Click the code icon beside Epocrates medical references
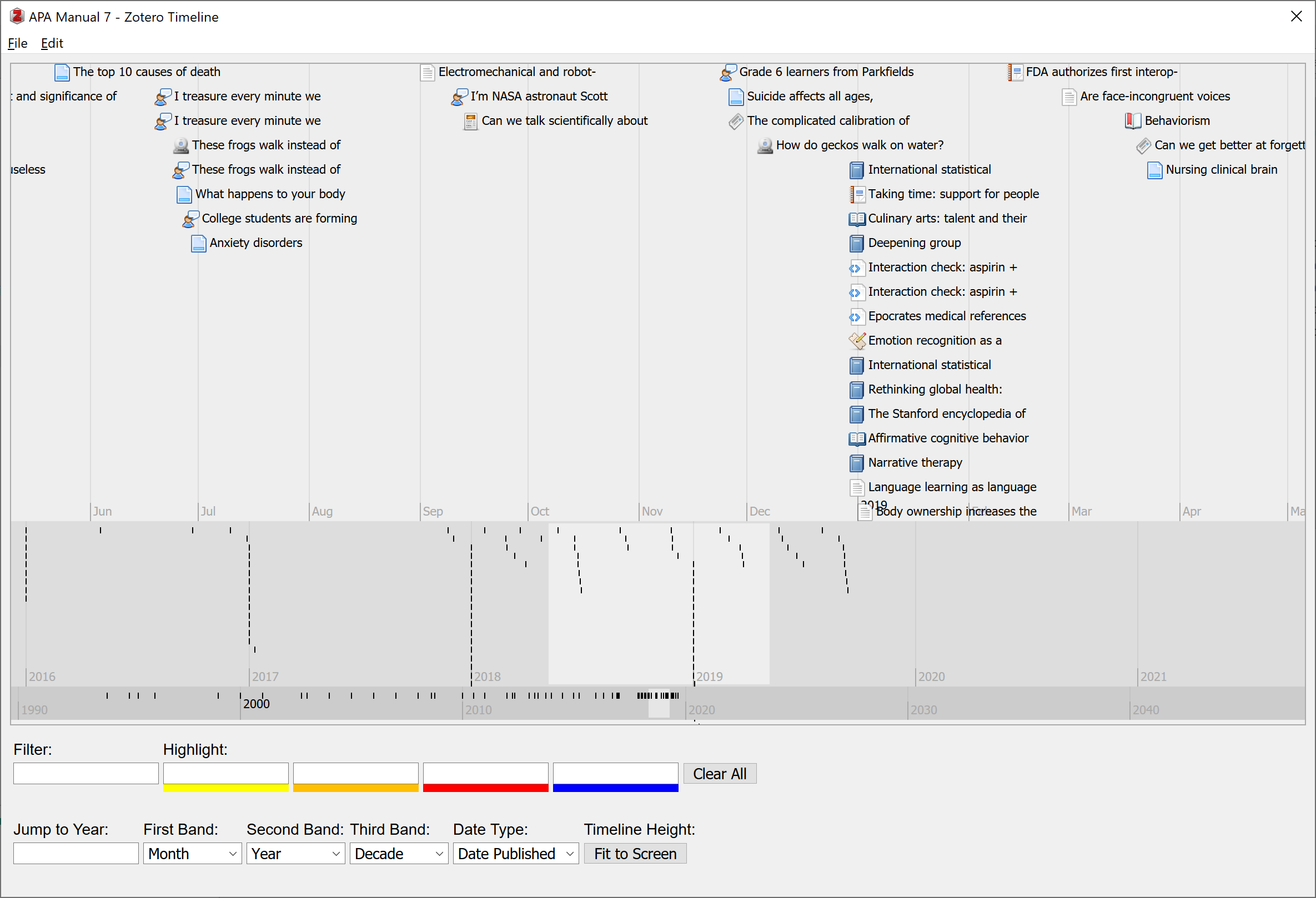The height and width of the screenshot is (898, 1316). 856,316
